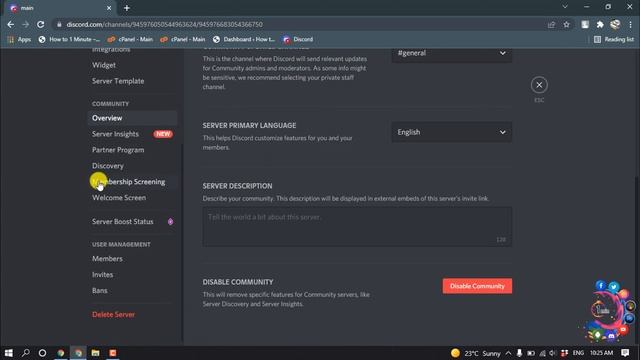Viewport: 640px width, 360px height.
Task: Open Windows taskbar search
Action: 26,353
